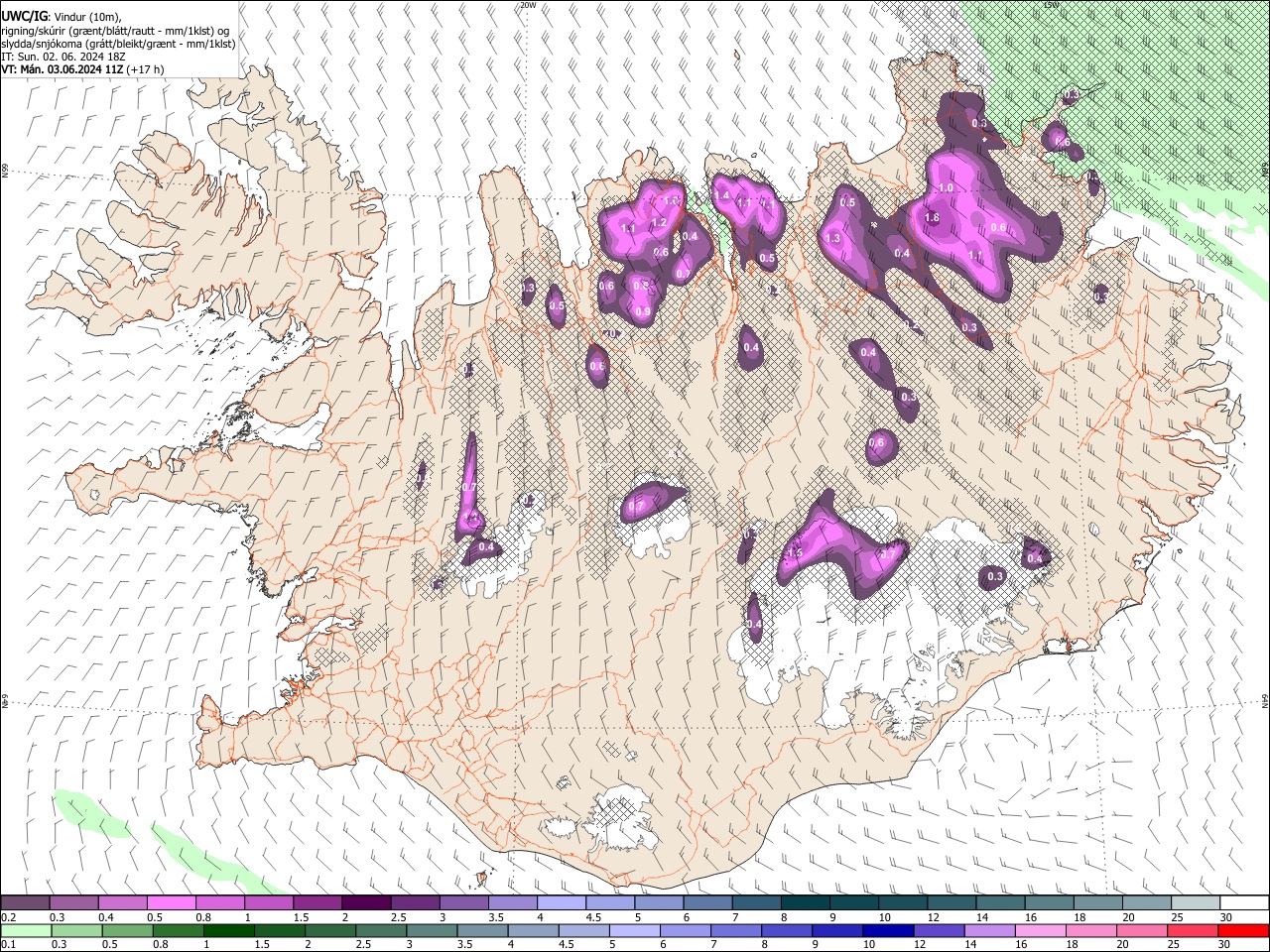Click the 'Vindur (10m)' label
1270x952 pixels.
coord(85,17)
